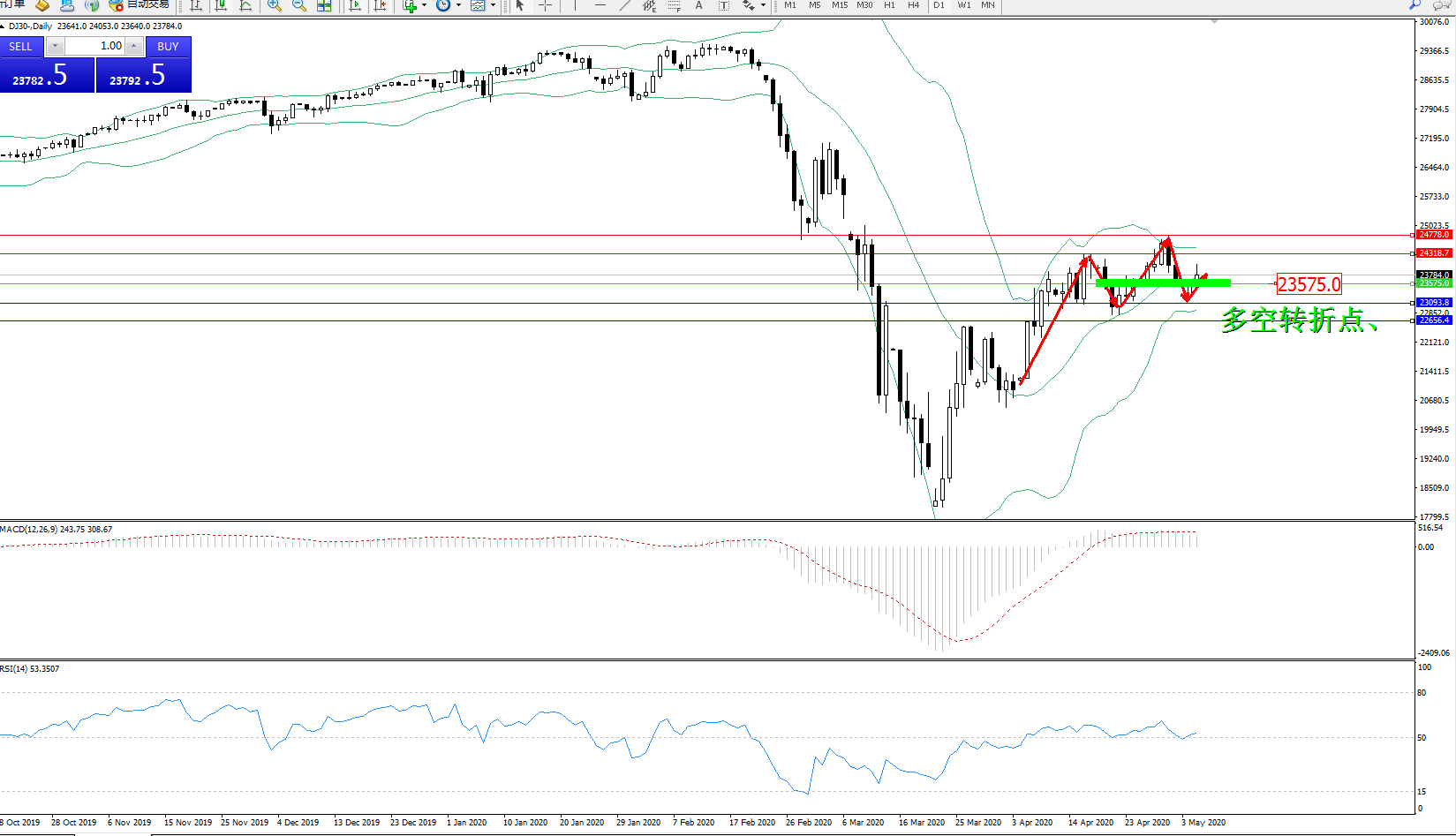1456x836 pixels.
Task: Click the Zoom Out magnifier icon
Action: click(299, 5)
